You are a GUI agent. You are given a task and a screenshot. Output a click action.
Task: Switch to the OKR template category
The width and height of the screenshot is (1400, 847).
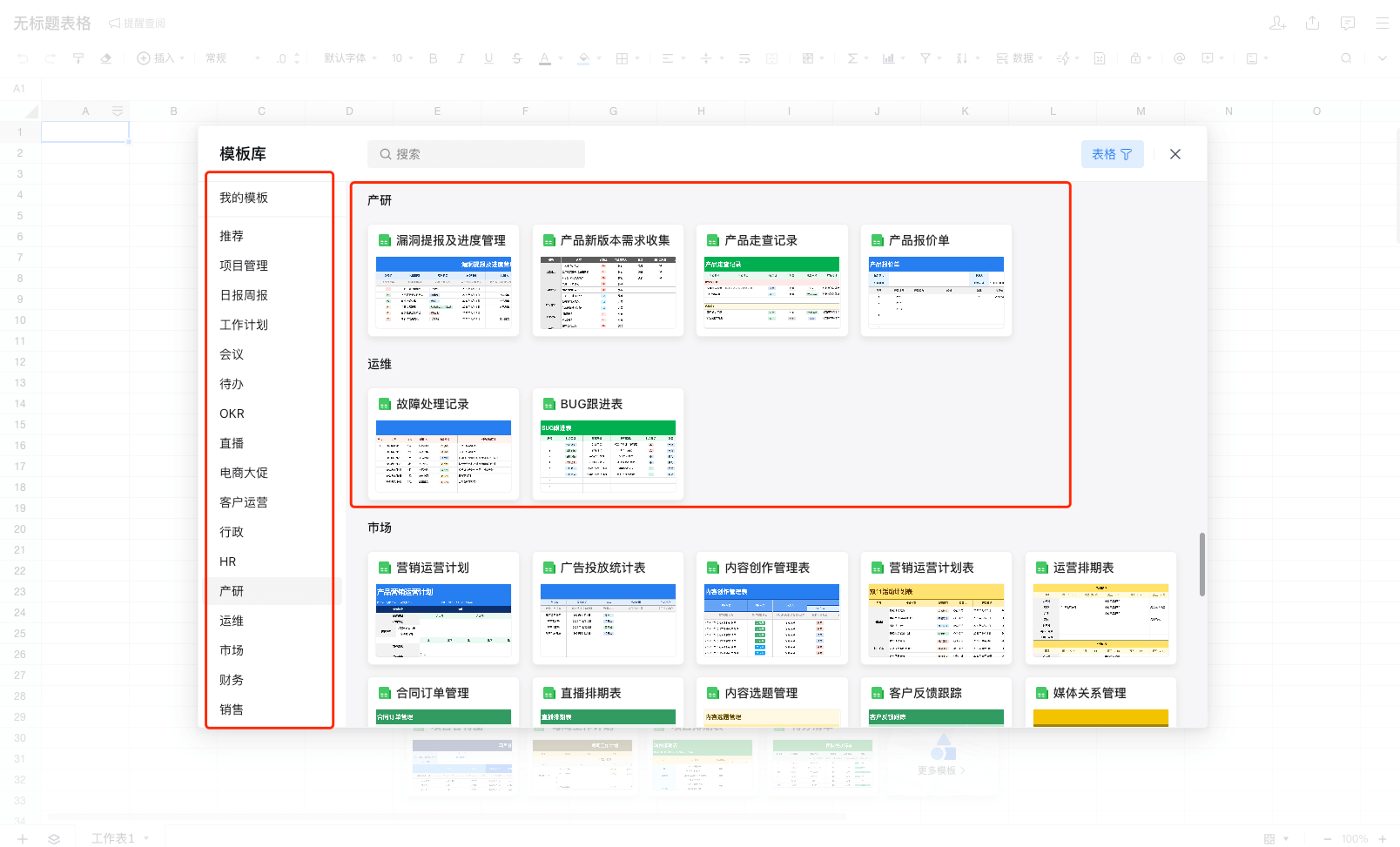(232, 413)
